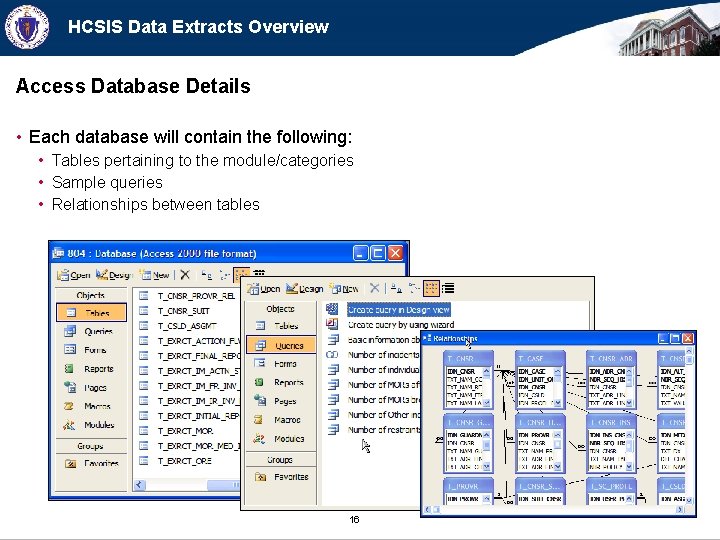This screenshot has width=720, height=540.
Task: Open Favorites group in the 804 Database window
Action: 91,463
